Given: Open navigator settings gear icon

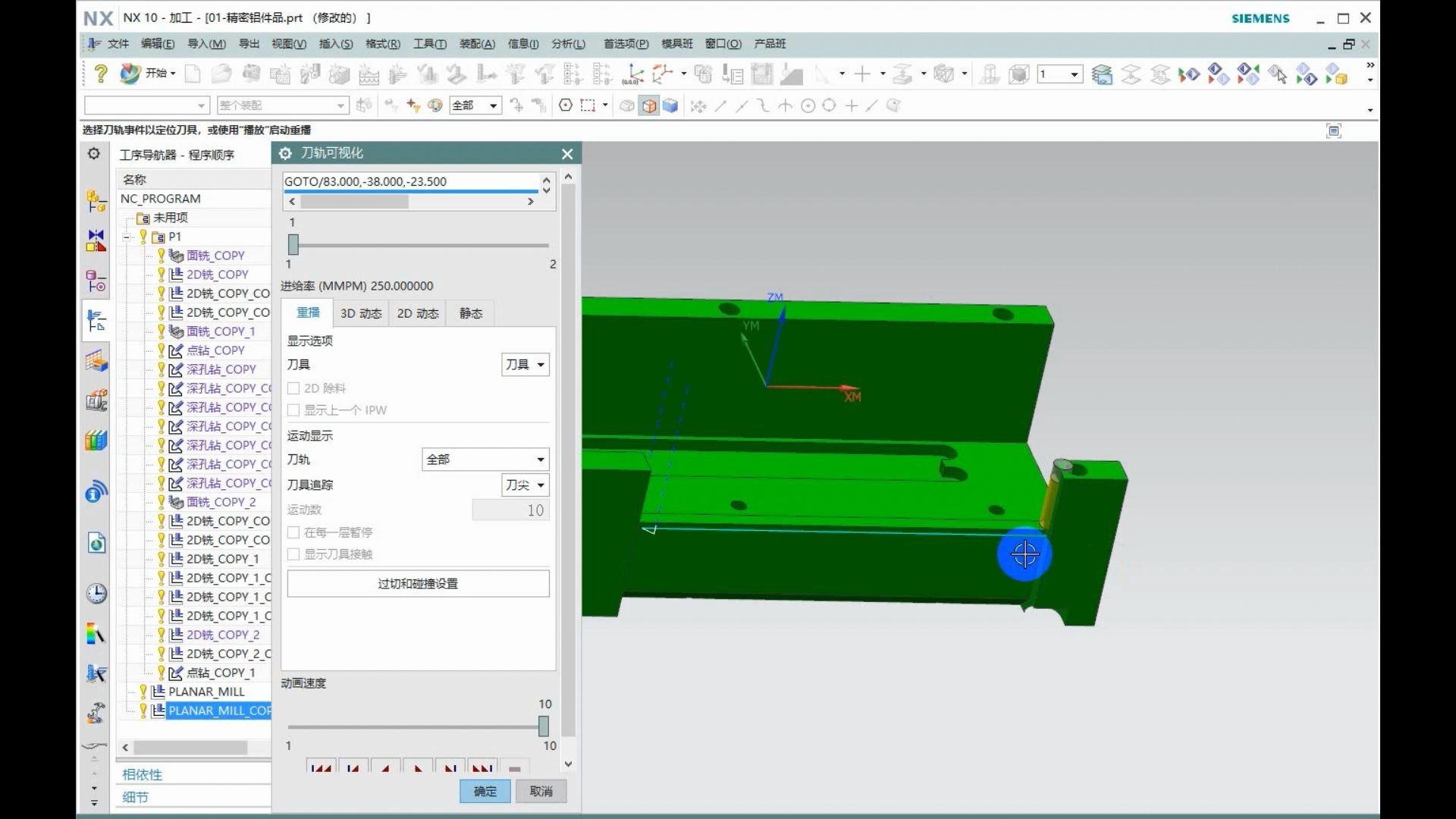Looking at the screenshot, I should 93,154.
